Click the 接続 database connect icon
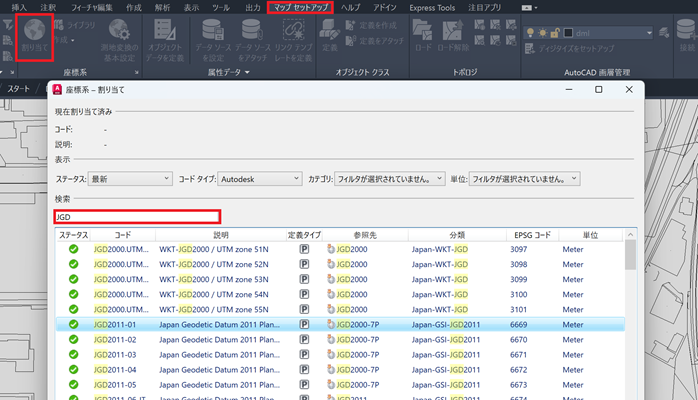The image size is (698, 400). (x=687, y=30)
